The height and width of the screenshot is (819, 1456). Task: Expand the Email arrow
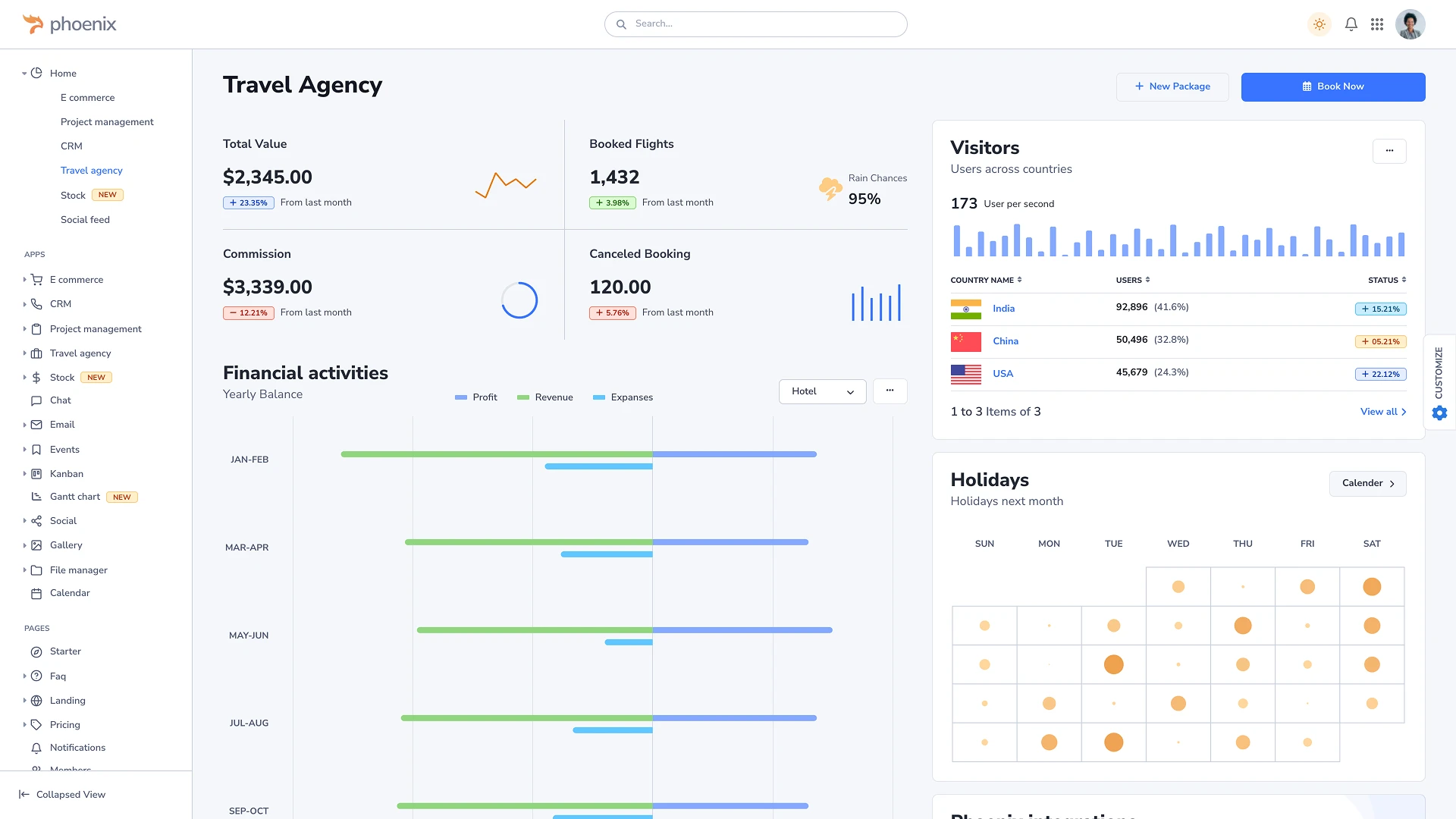(24, 425)
